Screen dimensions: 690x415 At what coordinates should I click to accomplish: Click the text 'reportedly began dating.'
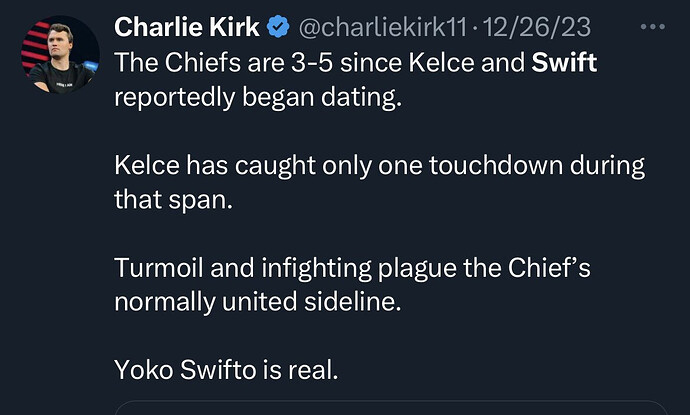[x=258, y=97]
